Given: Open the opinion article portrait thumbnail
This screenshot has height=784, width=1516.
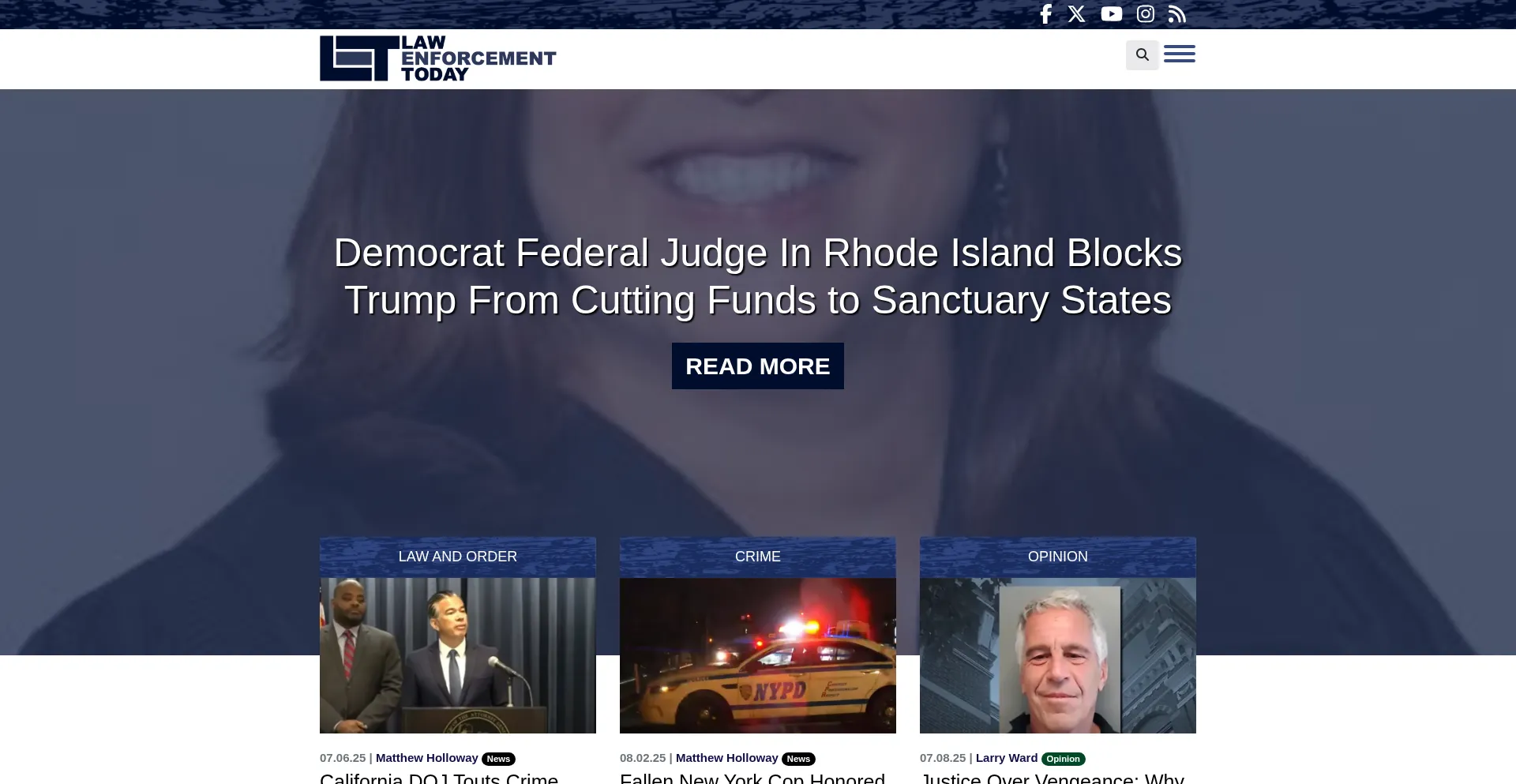Looking at the screenshot, I should click(1058, 655).
